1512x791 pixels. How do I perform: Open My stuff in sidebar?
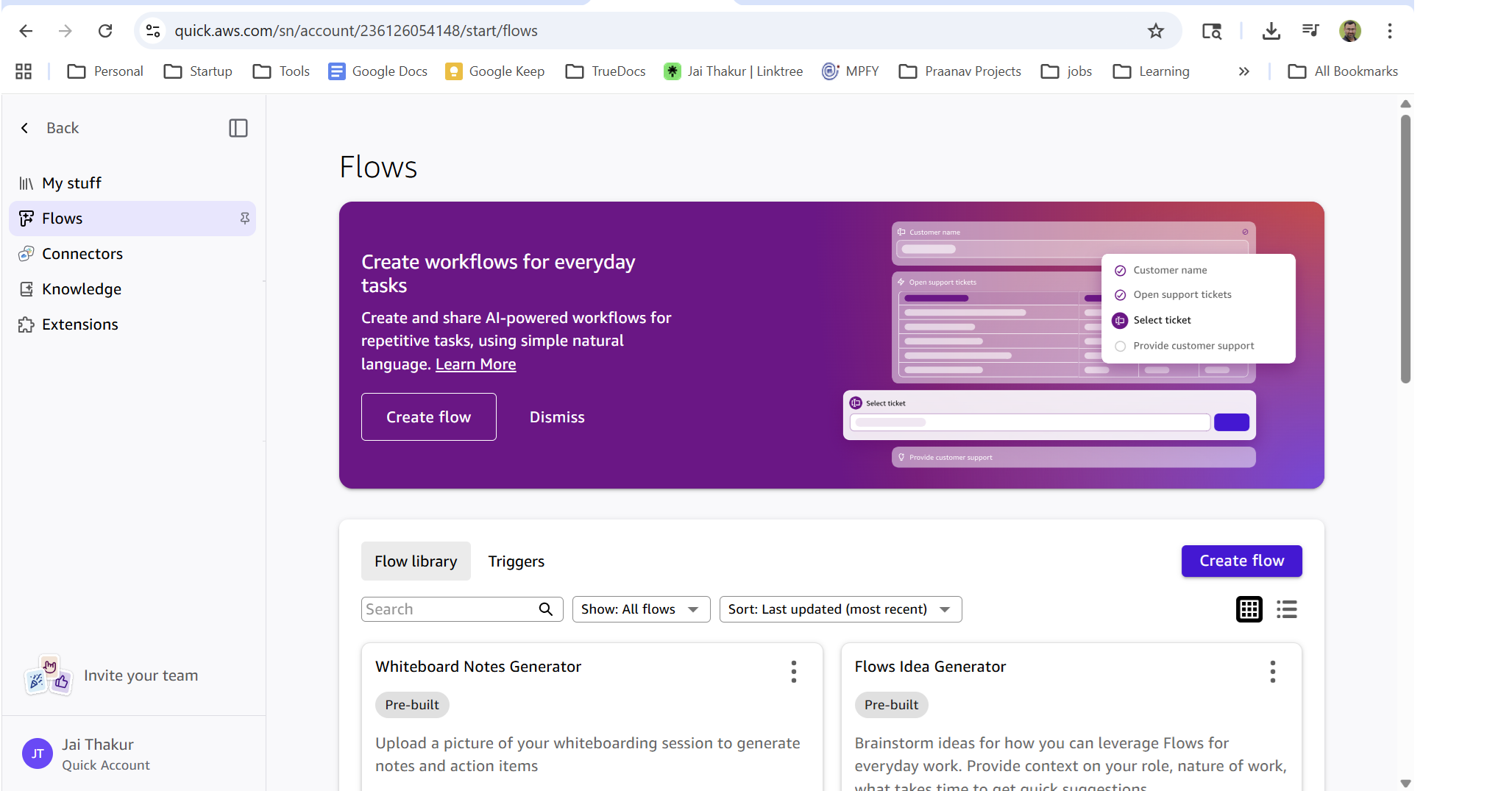tap(132, 183)
